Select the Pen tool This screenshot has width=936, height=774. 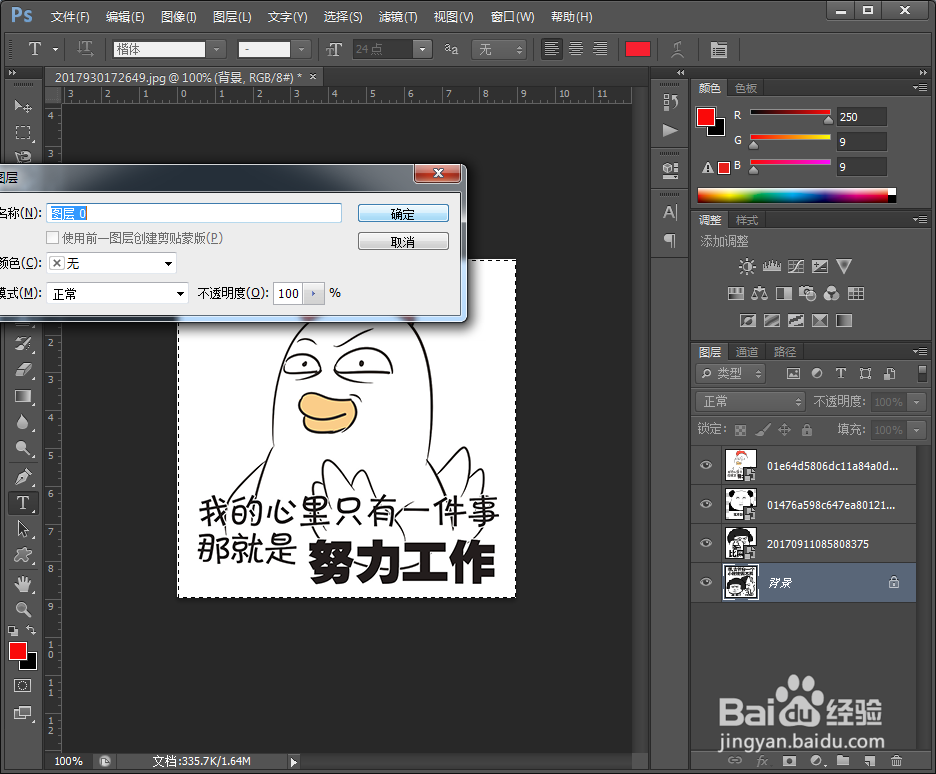pyautogui.click(x=23, y=477)
